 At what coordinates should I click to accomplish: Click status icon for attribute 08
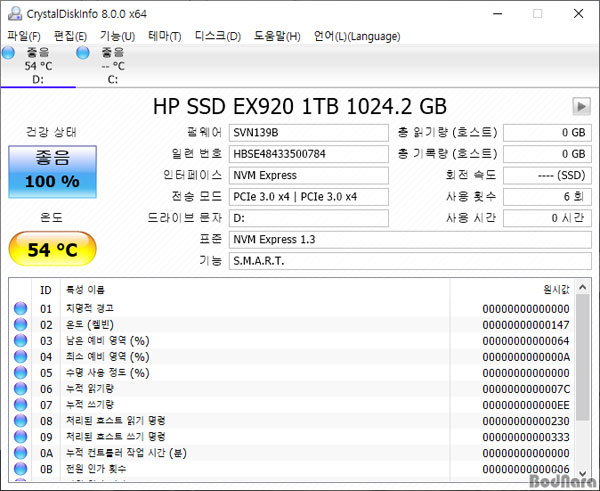pyautogui.click(x=21, y=421)
